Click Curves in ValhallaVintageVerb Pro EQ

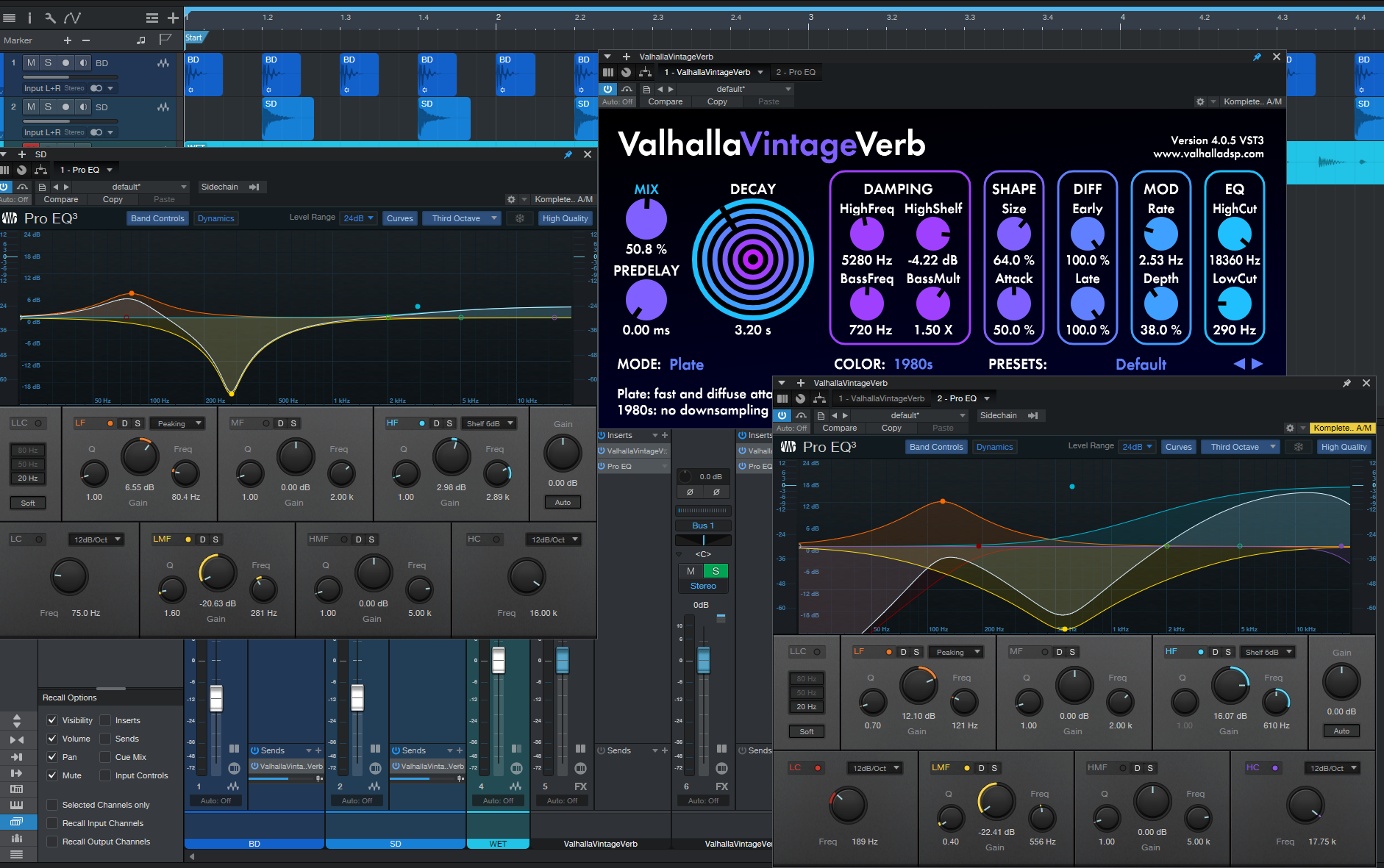[1179, 447]
